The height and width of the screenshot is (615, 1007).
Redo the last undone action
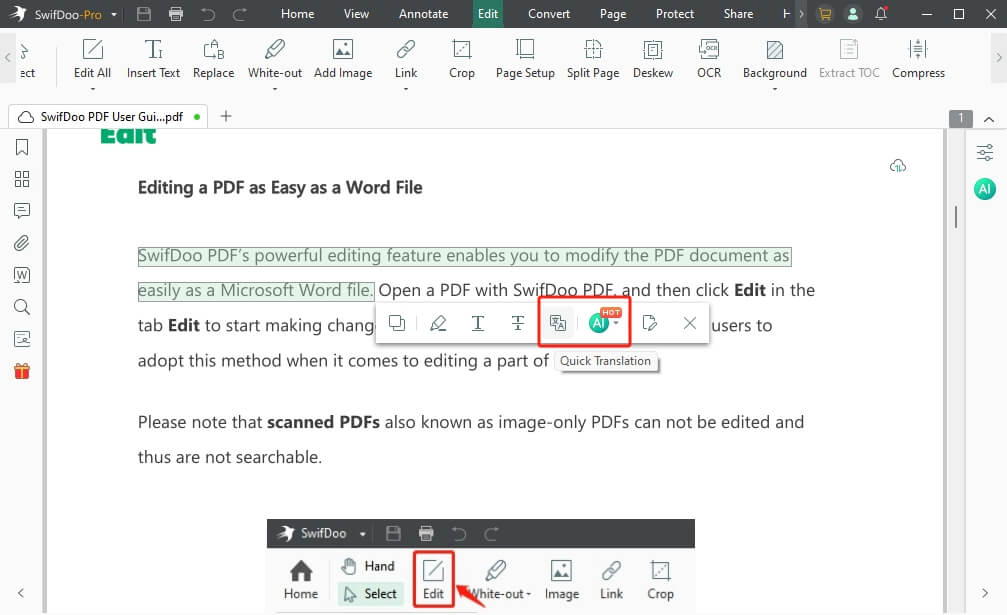click(x=240, y=13)
